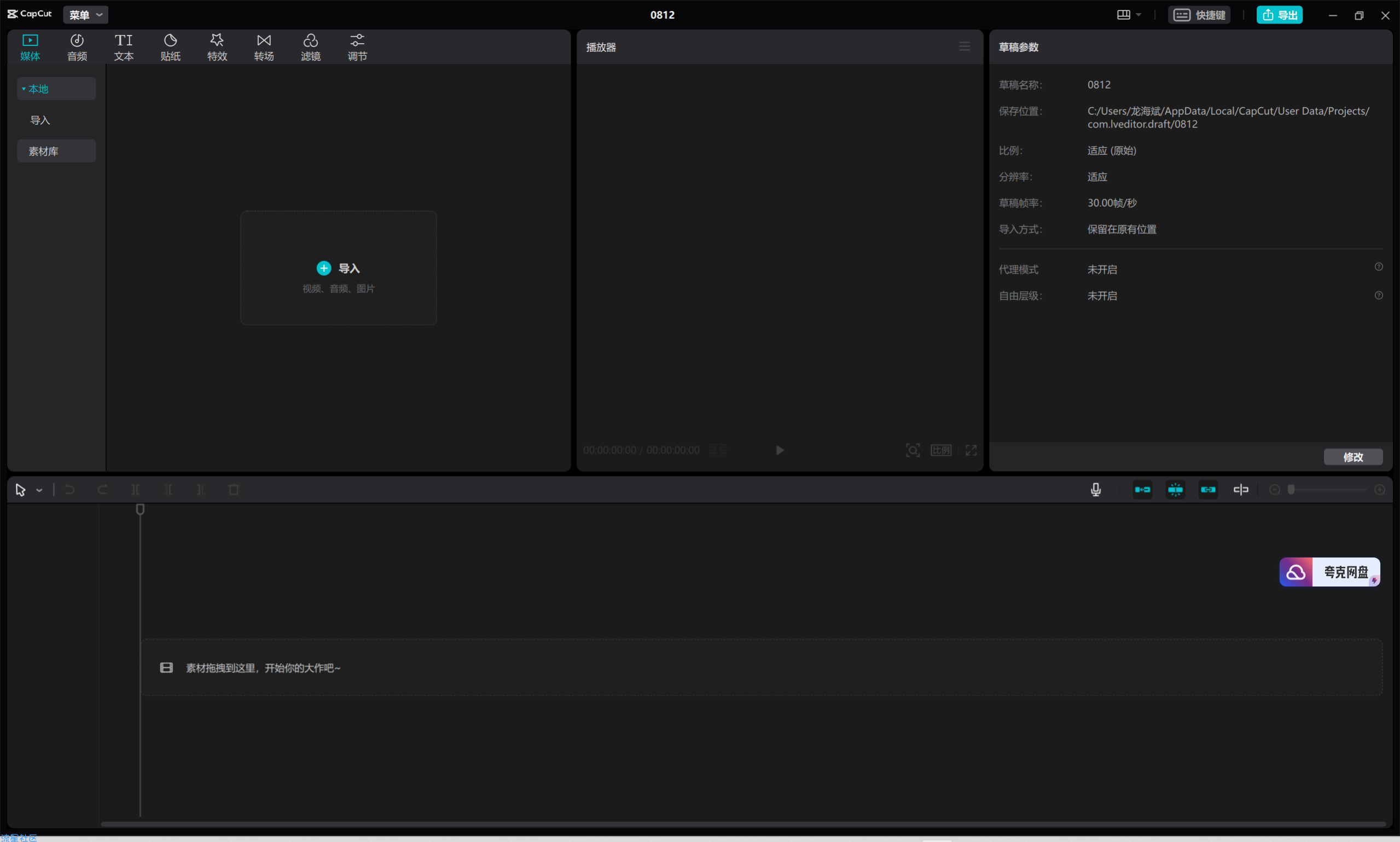Show help for 代理模式 proxy mode
1400x842 pixels.
pos(1379,266)
